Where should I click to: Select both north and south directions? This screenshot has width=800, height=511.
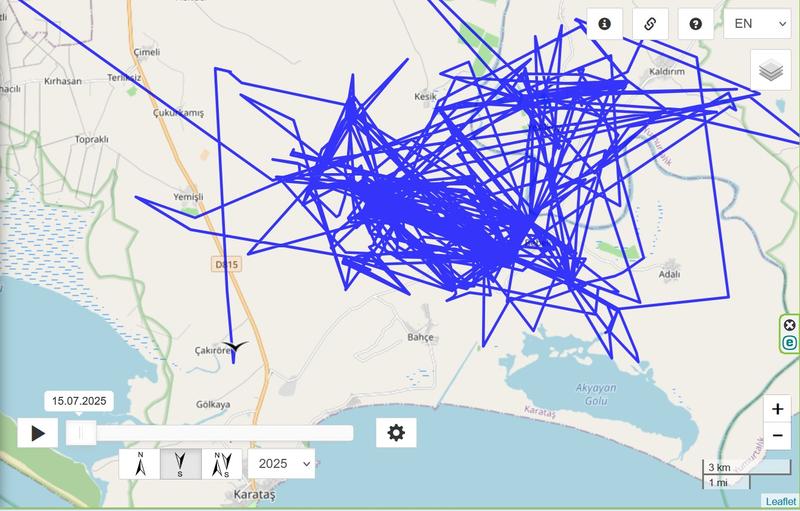[222, 464]
